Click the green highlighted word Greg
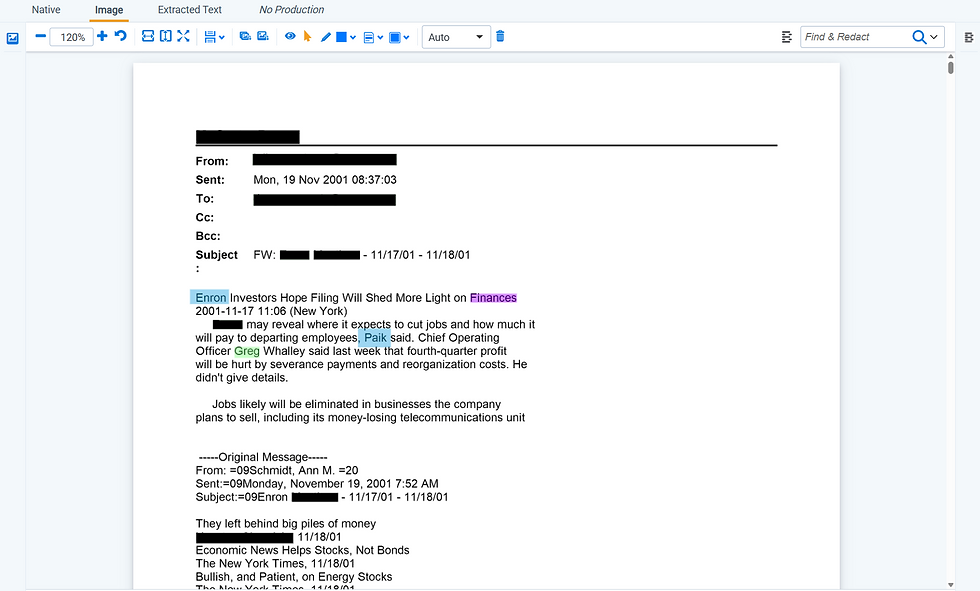The image size is (980, 591). 247,351
